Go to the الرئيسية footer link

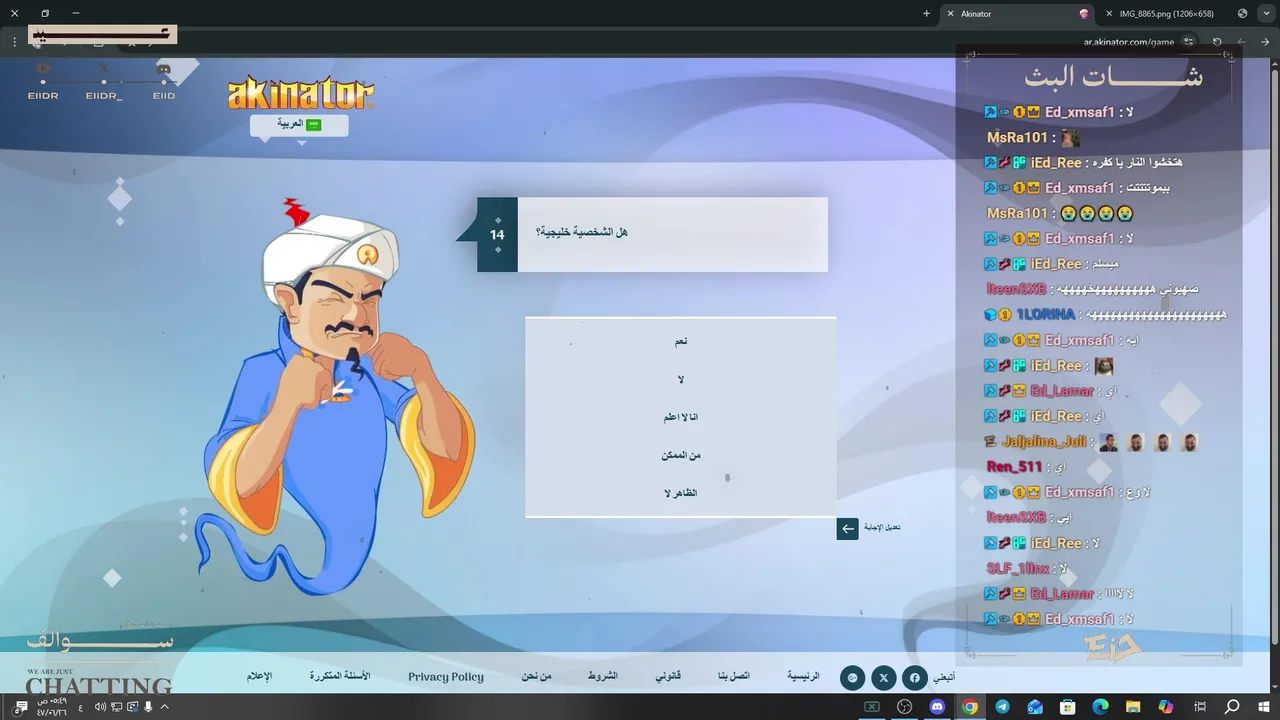(803, 676)
